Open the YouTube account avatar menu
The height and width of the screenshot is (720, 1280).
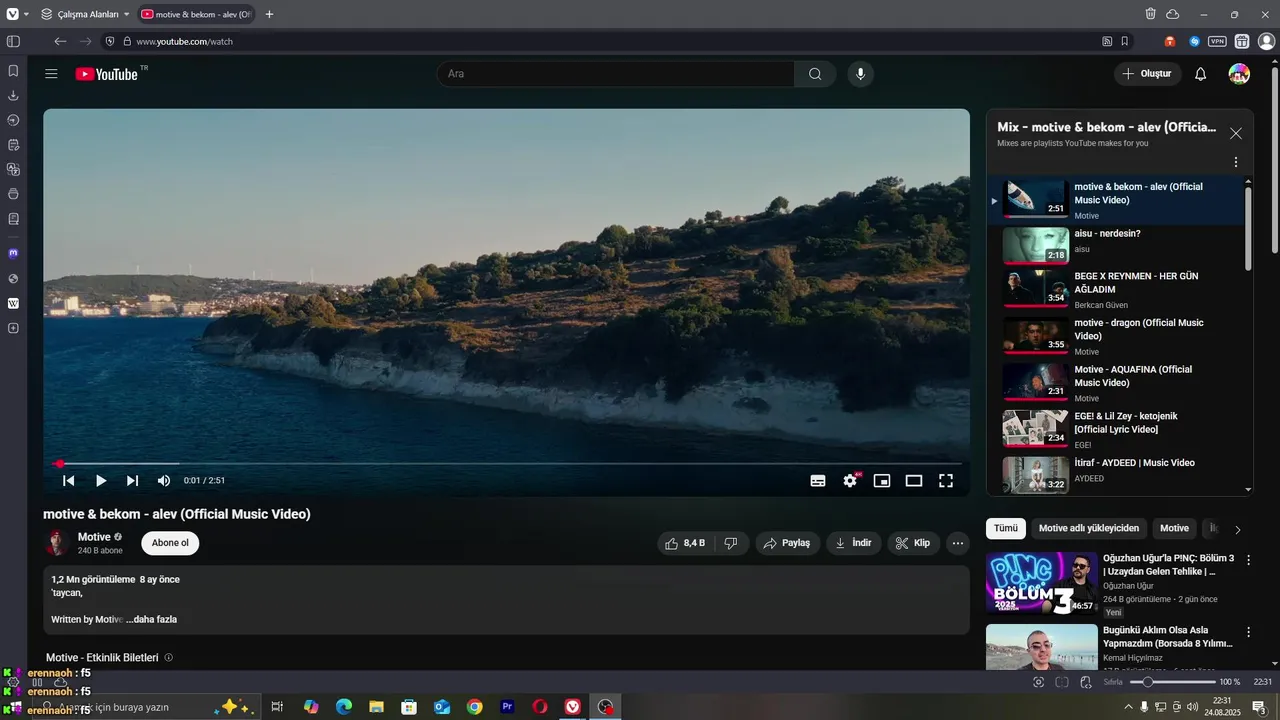pos(1239,74)
